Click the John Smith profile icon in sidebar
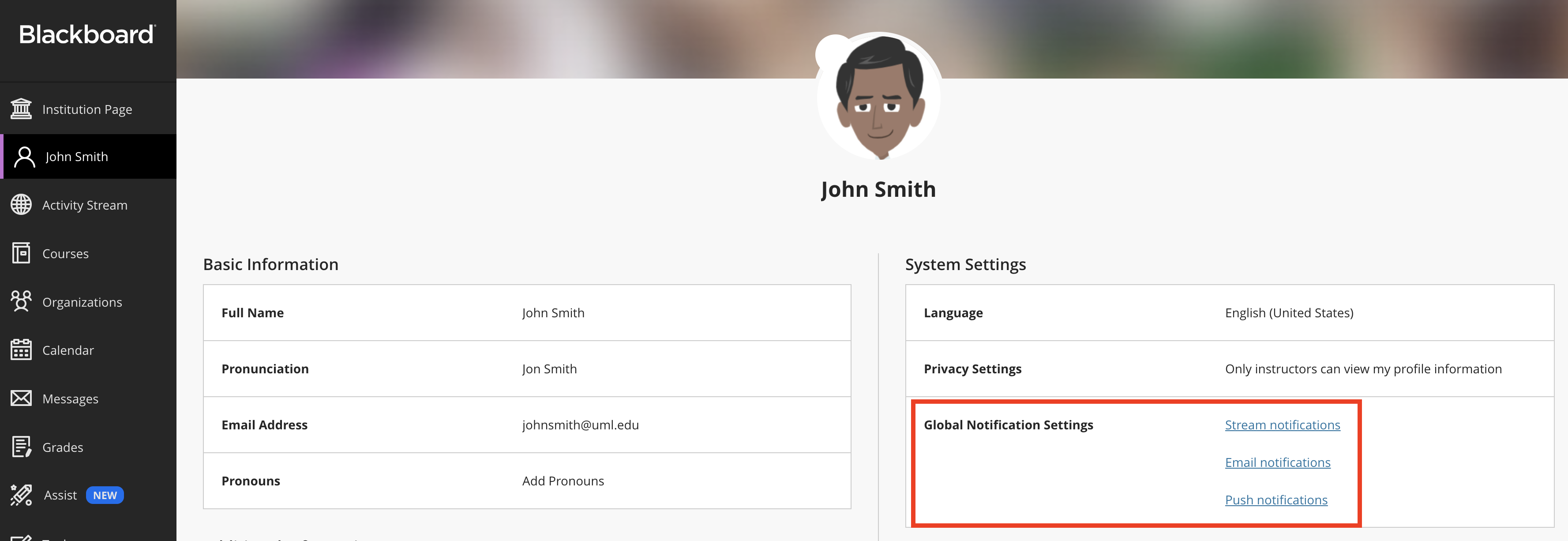The image size is (1568, 541). pyautogui.click(x=24, y=157)
